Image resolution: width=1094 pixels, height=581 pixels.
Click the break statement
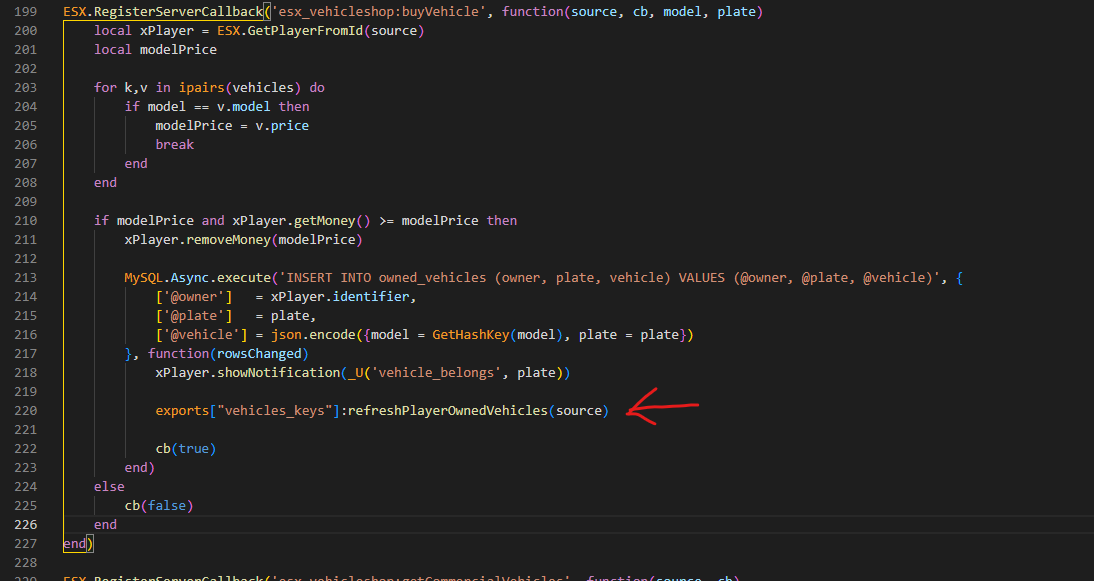(x=174, y=144)
